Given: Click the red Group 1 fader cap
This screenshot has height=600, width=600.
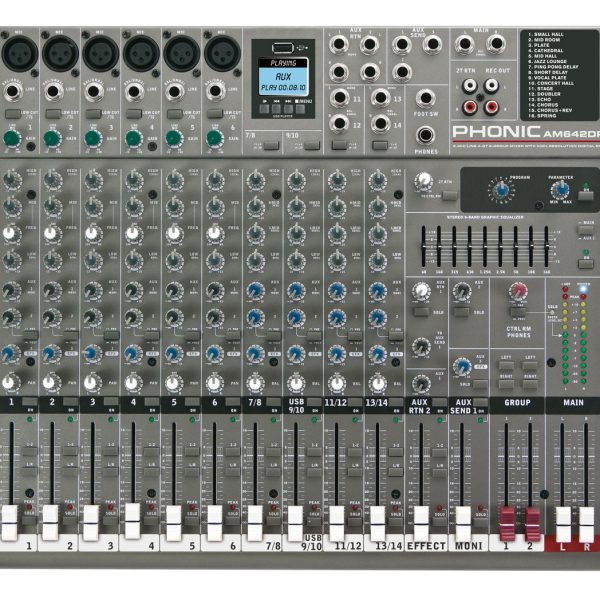Looking at the screenshot, I should click(x=507, y=523).
